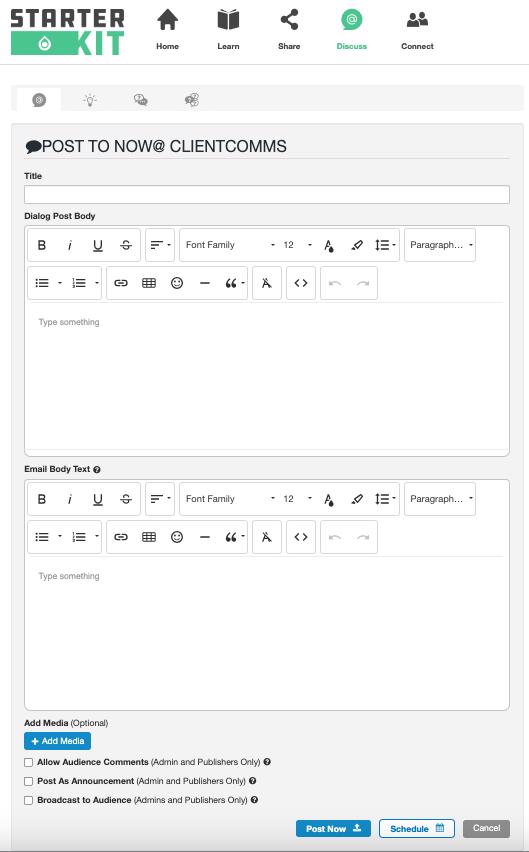Open the Learn section
Image resolution: width=529 pixels, height=852 pixels.
[228, 30]
